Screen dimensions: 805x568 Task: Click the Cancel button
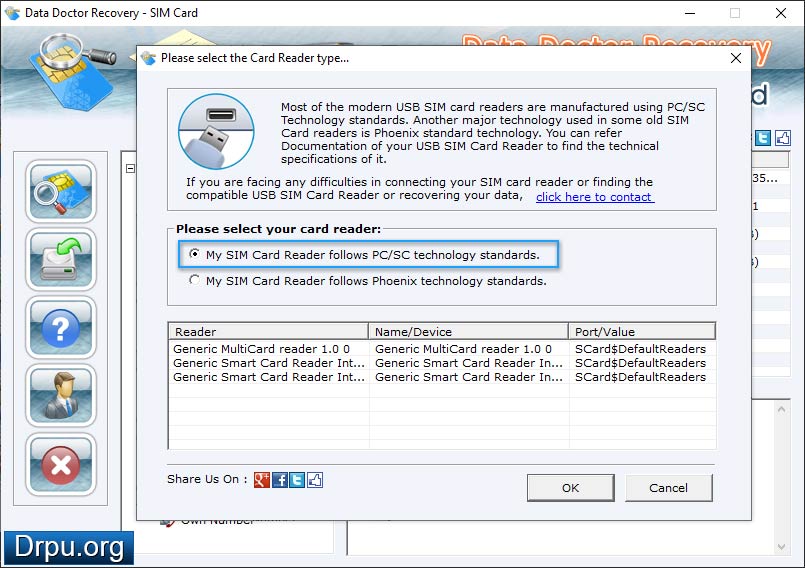click(668, 488)
